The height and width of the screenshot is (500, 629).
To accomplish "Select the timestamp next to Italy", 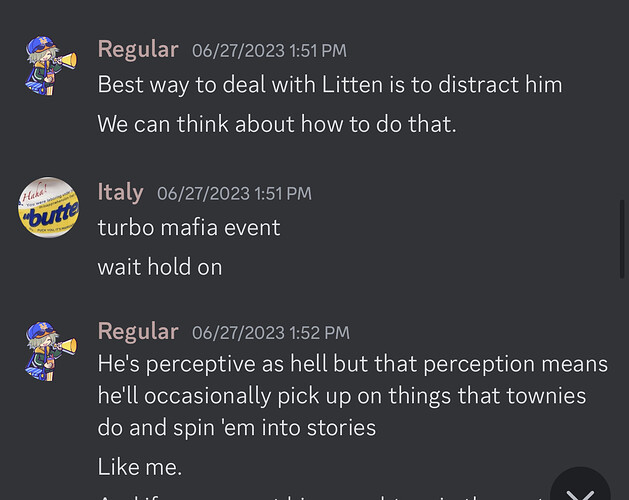I will pos(234,194).
